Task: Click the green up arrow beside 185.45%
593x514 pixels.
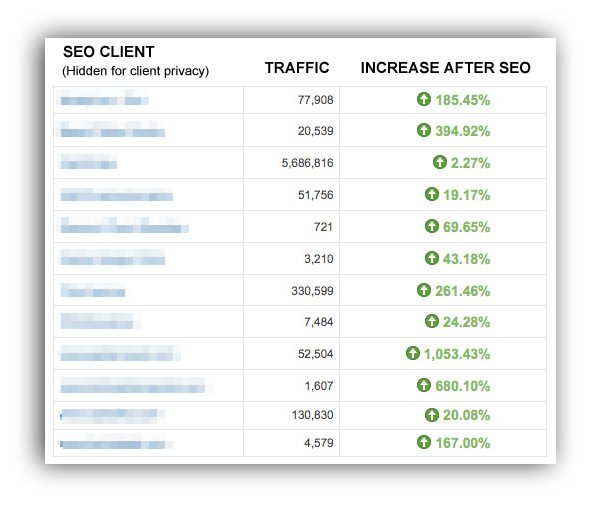Action: click(424, 99)
